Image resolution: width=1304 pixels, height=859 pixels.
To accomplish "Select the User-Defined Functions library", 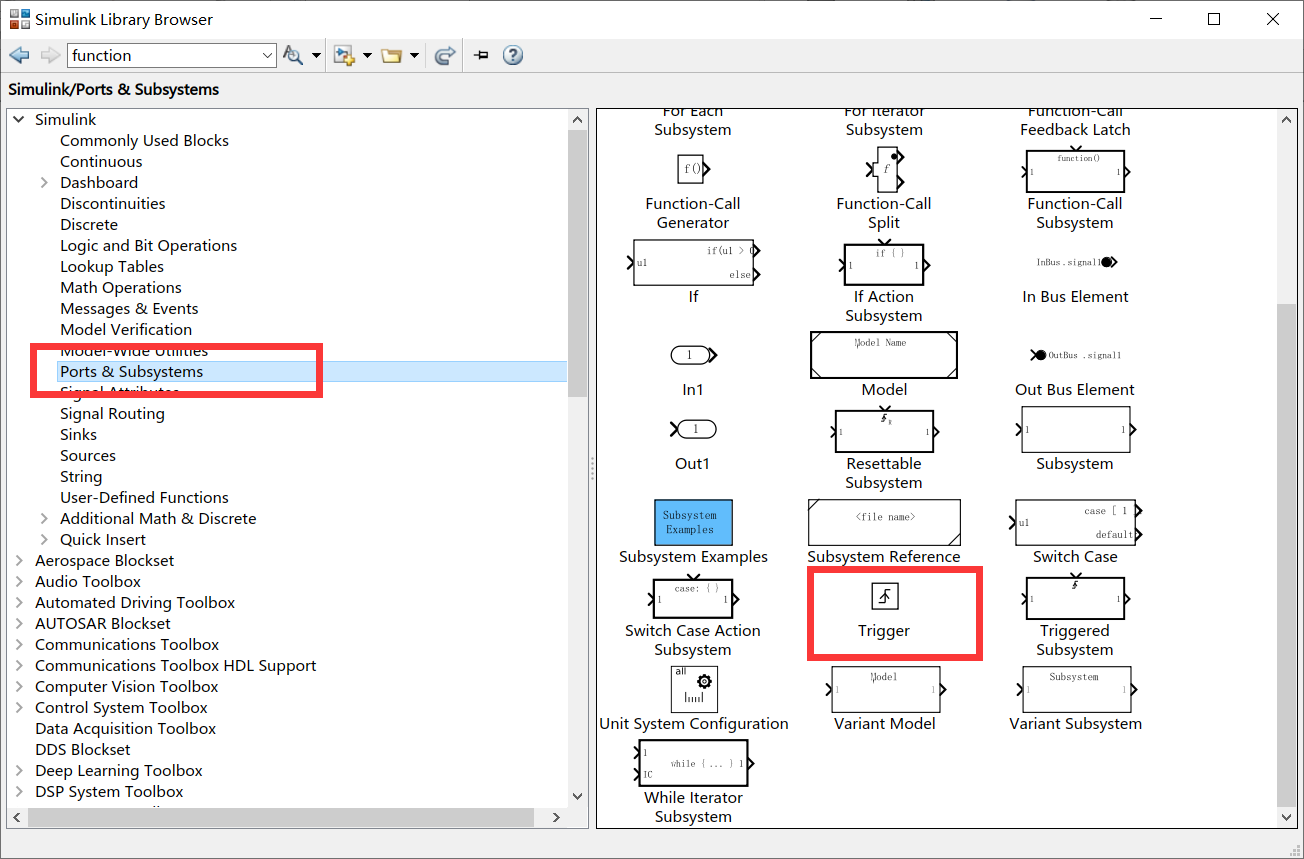I will click(x=144, y=497).
